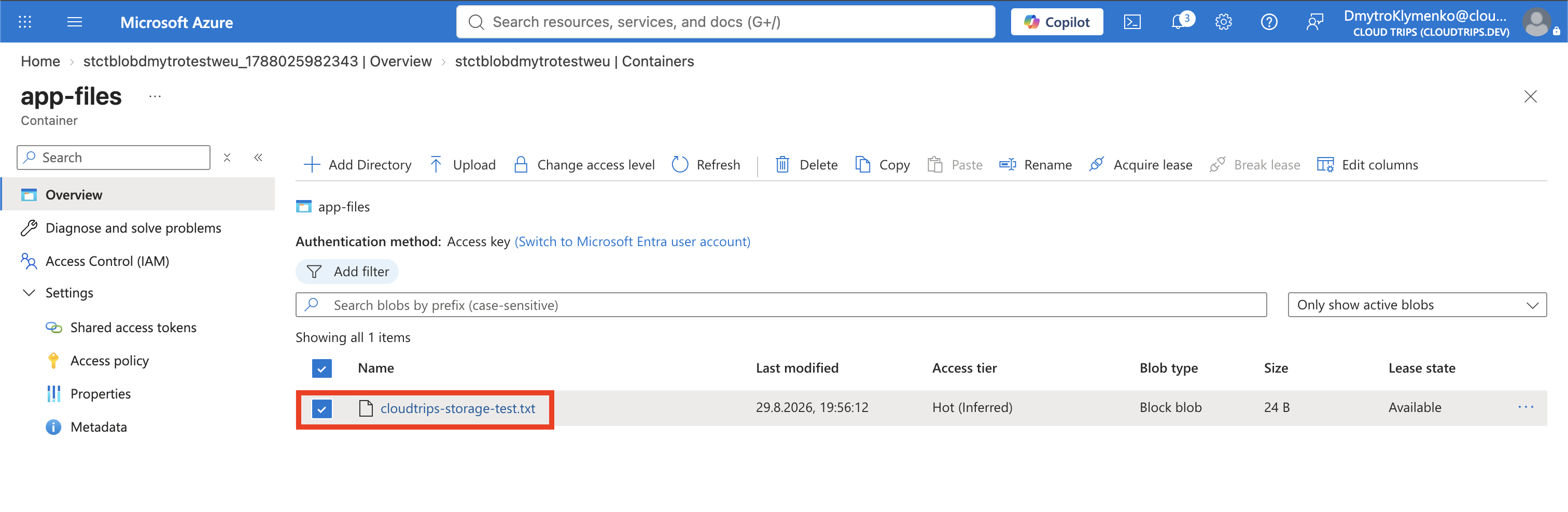Click the app-files folder path breadcrumb
This screenshot has width=1568, height=512.
(x=343, y=207)
